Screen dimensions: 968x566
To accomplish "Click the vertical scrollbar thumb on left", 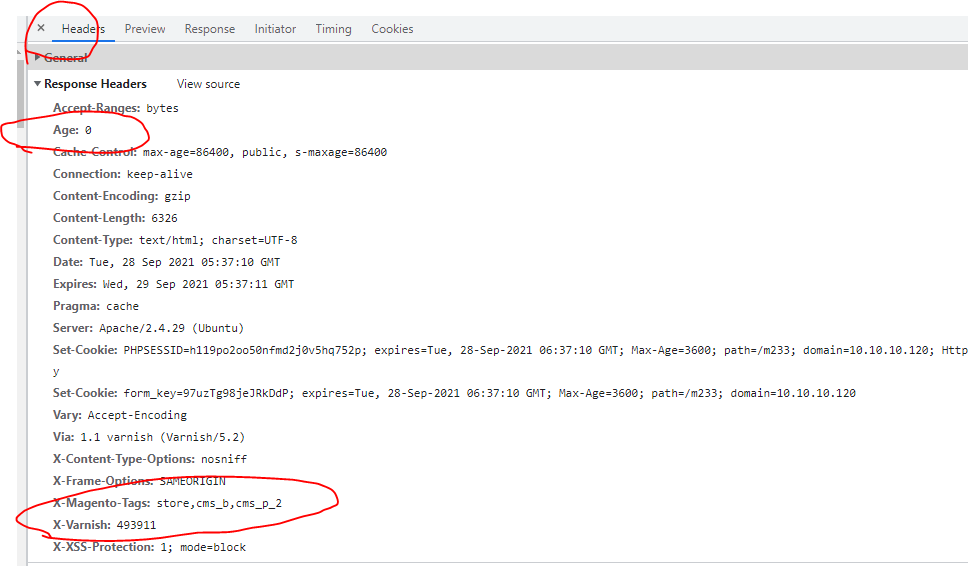I will click(20, 94).
